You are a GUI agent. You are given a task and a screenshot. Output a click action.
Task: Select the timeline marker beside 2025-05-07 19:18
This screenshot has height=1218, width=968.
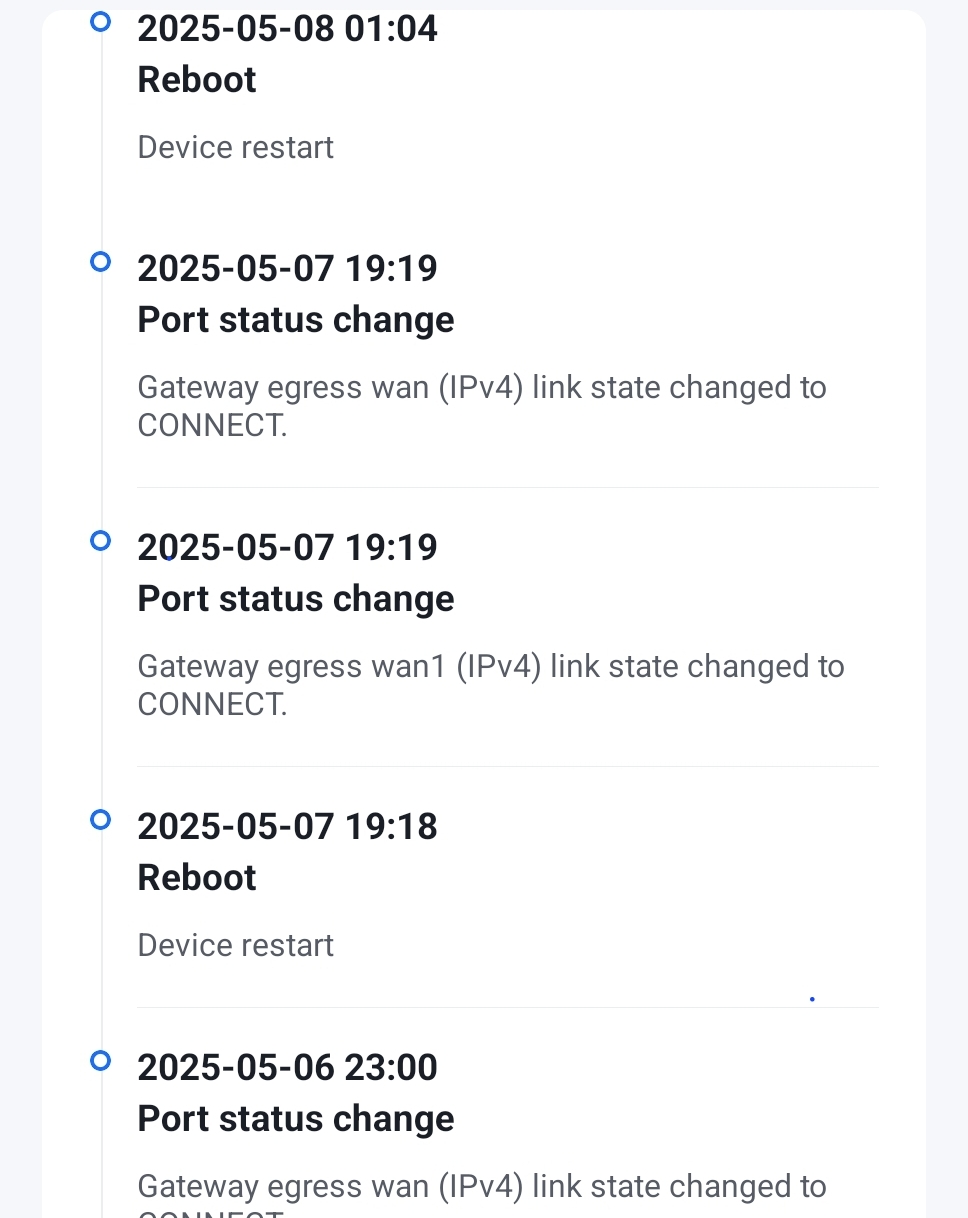(x=99, y=820)
